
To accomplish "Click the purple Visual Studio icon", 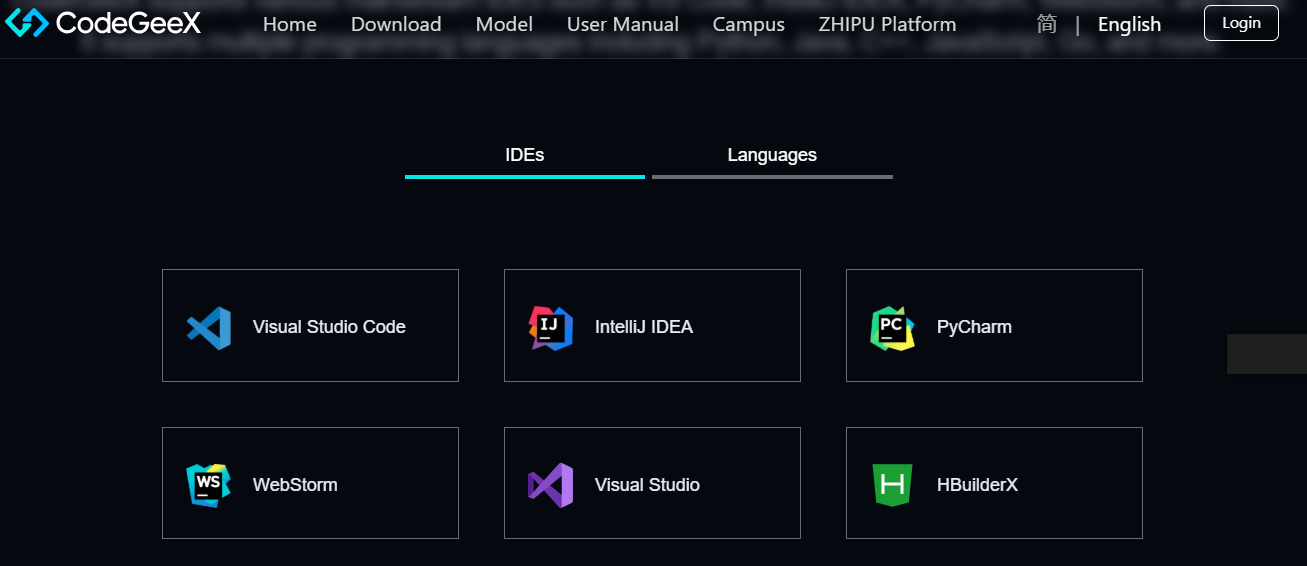I will pyautogui.click(x=551, y=486).
